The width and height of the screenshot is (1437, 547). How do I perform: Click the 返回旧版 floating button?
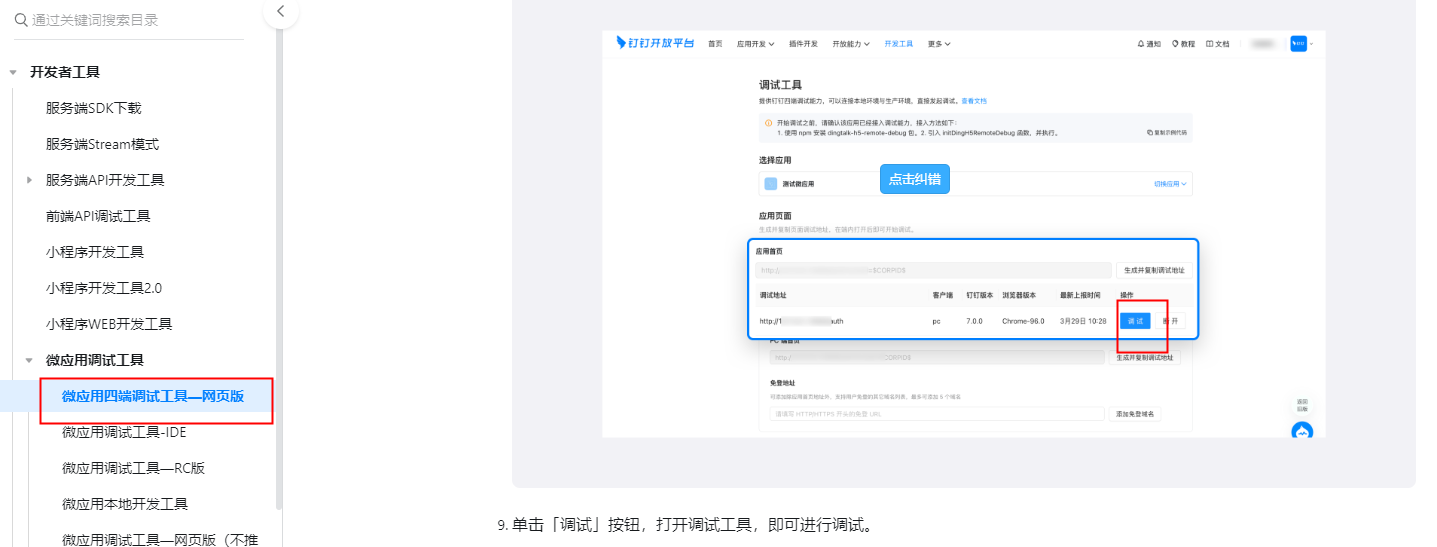(x=1302, y=405)
